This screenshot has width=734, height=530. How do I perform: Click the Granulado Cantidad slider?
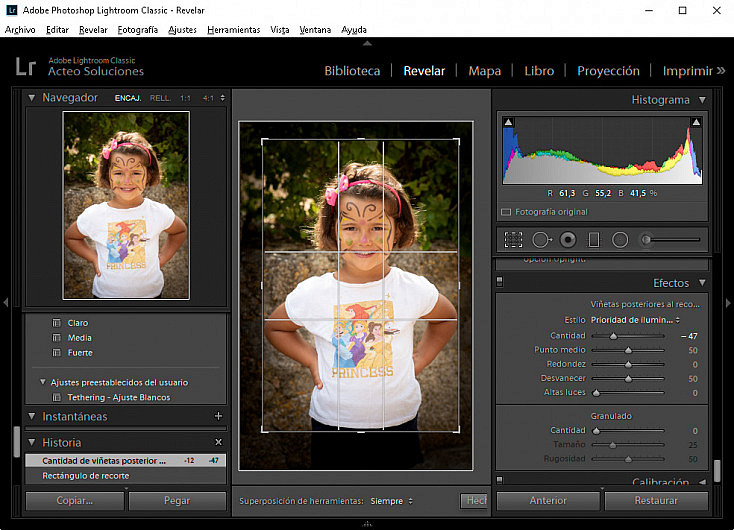click(x=628, y=430)
